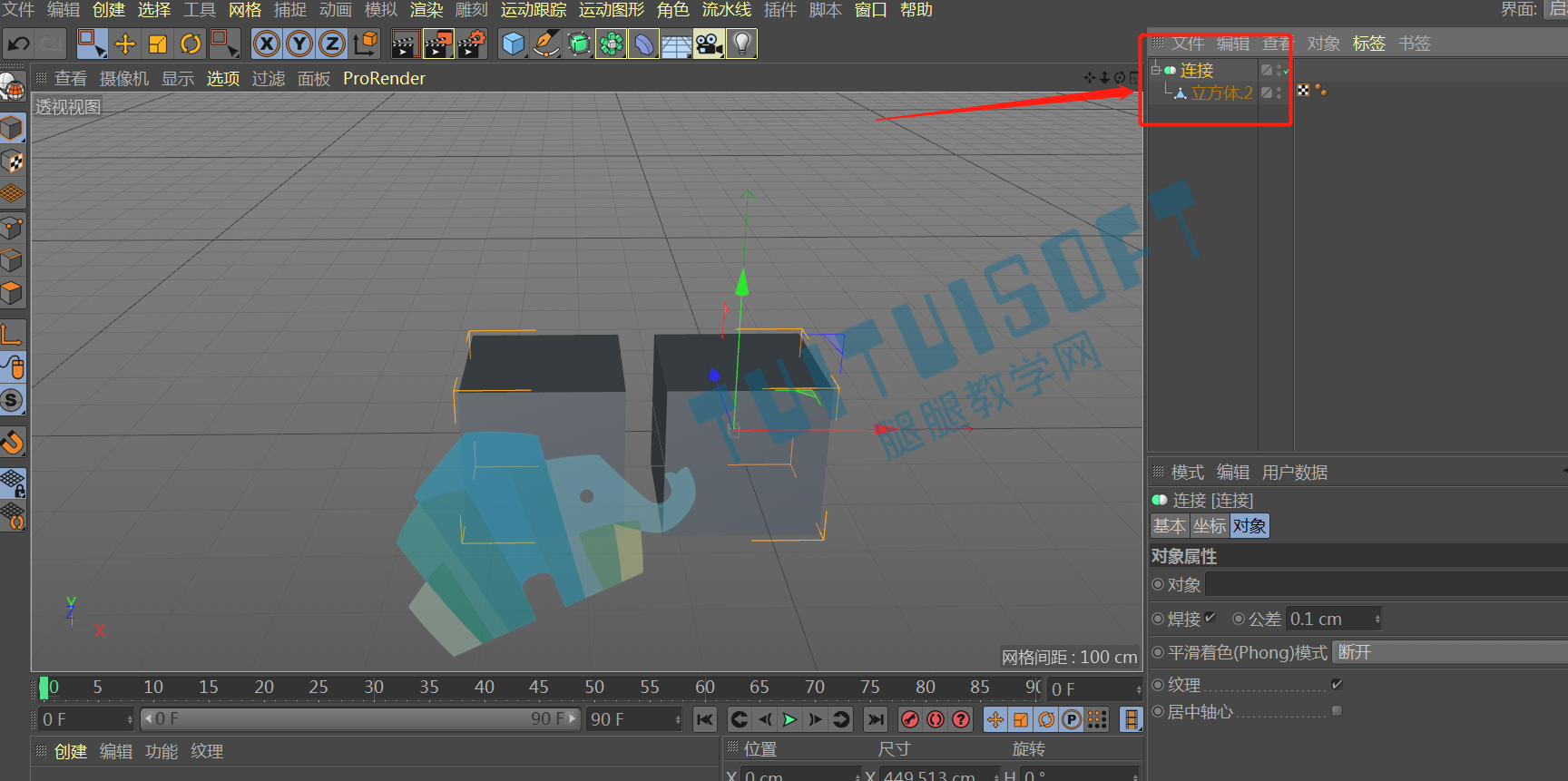Toggle Y axis lock
Viewport: 1568px width, 781px height.
point(299,44)
